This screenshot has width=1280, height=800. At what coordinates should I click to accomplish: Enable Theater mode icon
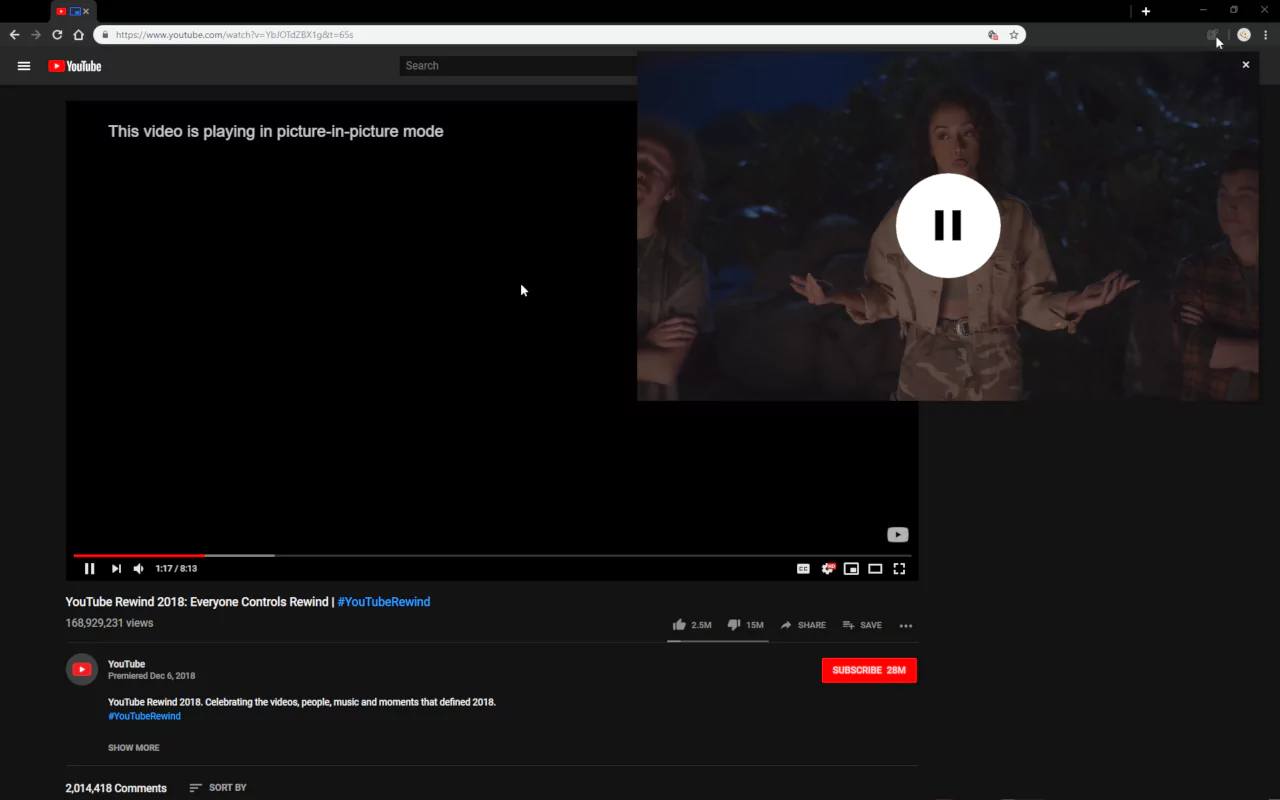click(875, 568)
